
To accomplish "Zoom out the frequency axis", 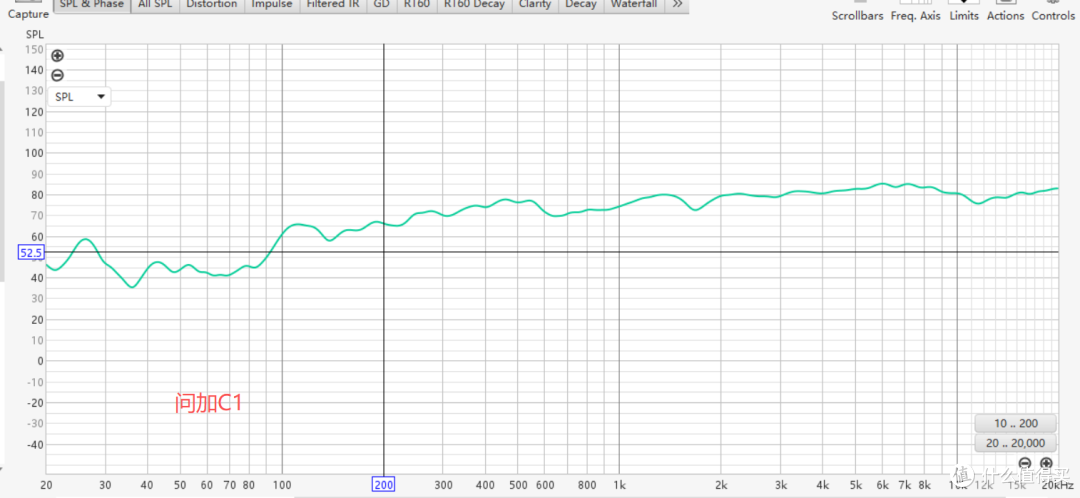I will tap(1025, 463).
